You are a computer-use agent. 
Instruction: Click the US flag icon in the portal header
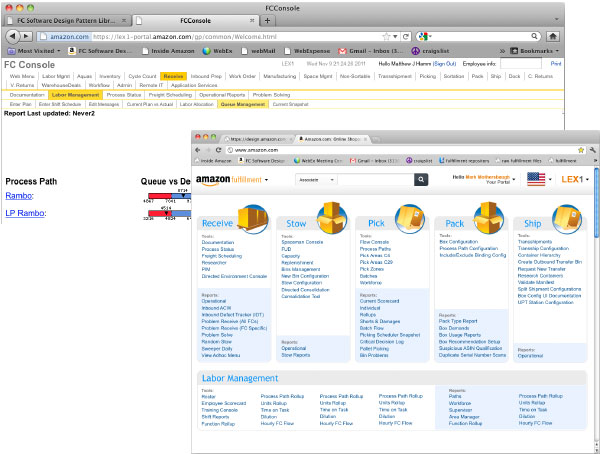(536, 179)
